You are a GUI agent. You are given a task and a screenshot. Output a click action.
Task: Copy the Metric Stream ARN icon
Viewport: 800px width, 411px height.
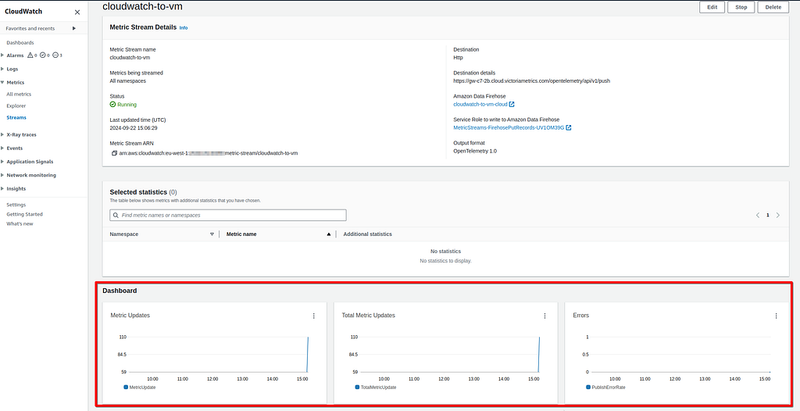[x=114, y=153]
